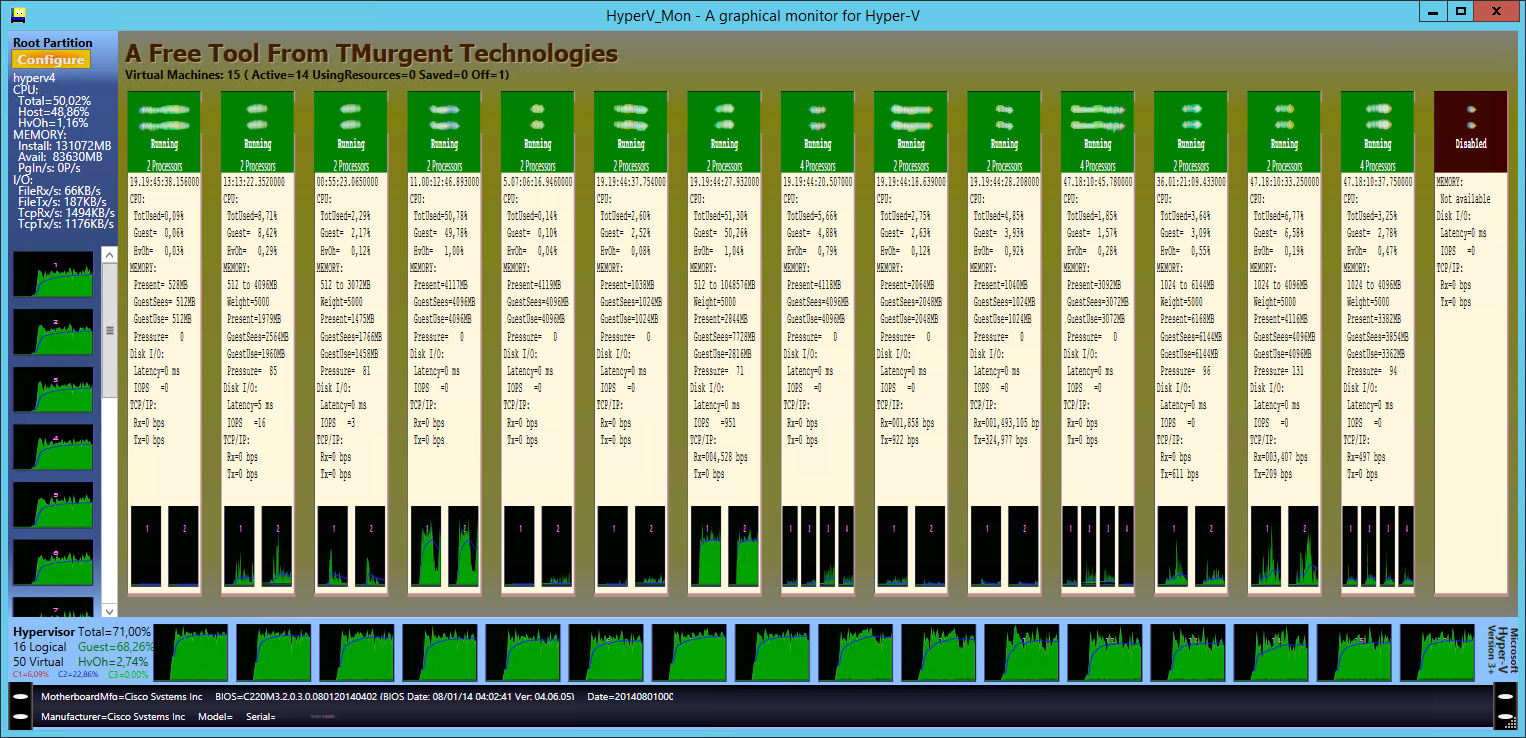The height and width of the screenshot is (738, 1526).
Task: Click the scrollbar thumb beside the root partition graphs
Action: 109,331
